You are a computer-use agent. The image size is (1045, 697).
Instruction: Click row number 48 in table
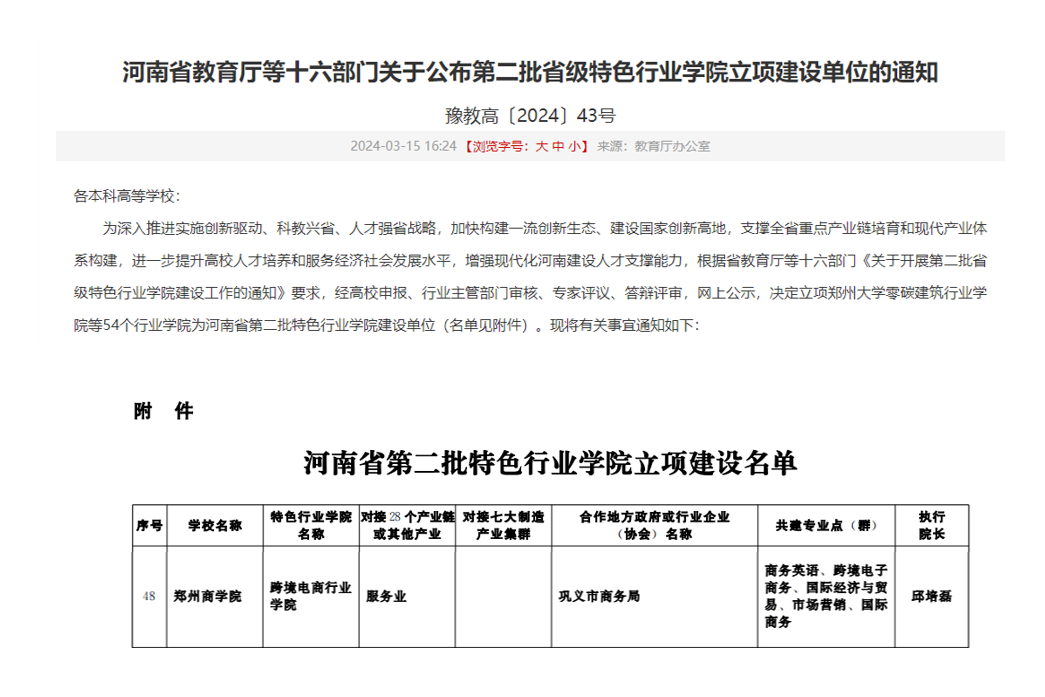[x=148, y=596]
